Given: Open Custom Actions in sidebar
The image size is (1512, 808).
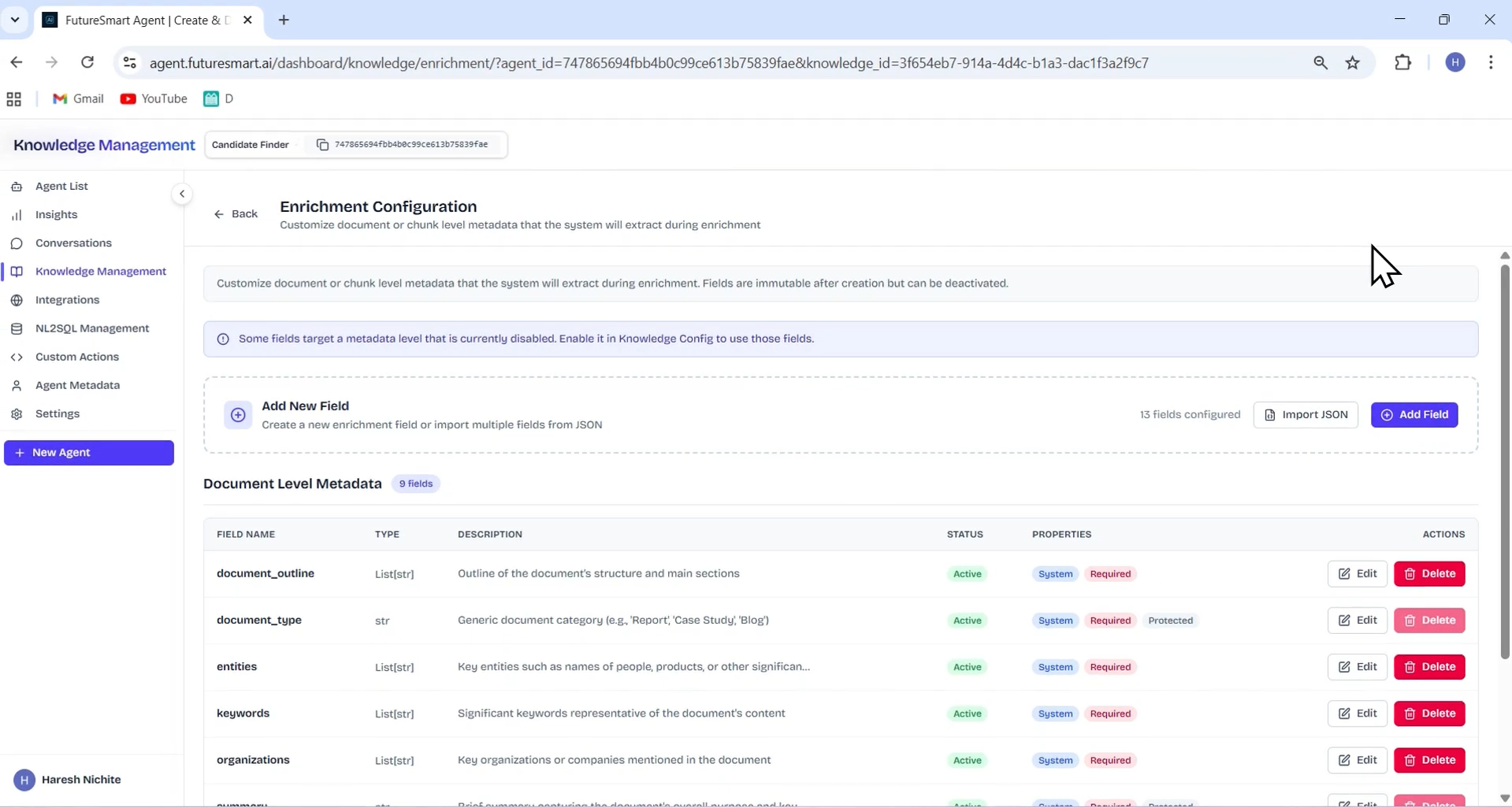Looking at the screenshot, I should point(76,357).
